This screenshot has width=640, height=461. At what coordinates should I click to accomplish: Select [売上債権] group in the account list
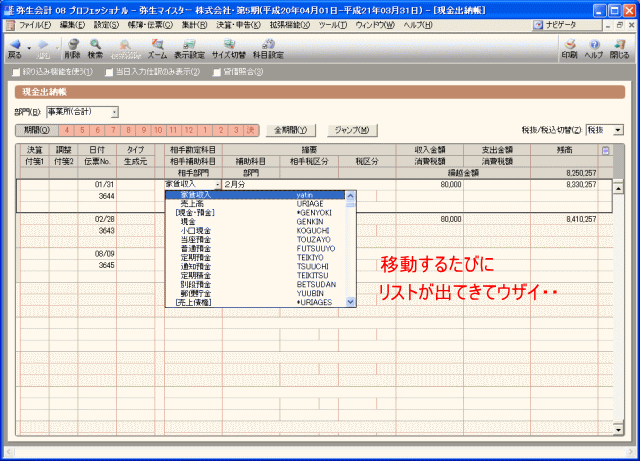(x=256, y=303)
